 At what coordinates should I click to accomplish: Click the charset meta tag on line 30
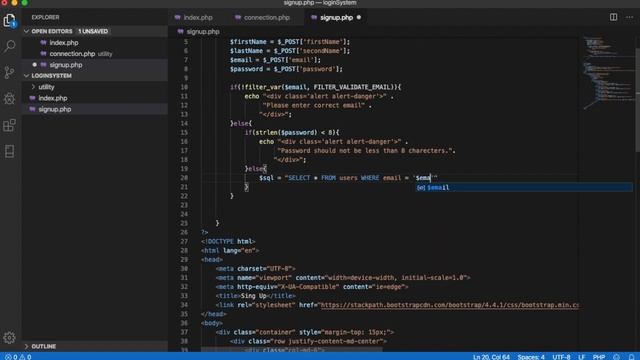coord(256,269)
